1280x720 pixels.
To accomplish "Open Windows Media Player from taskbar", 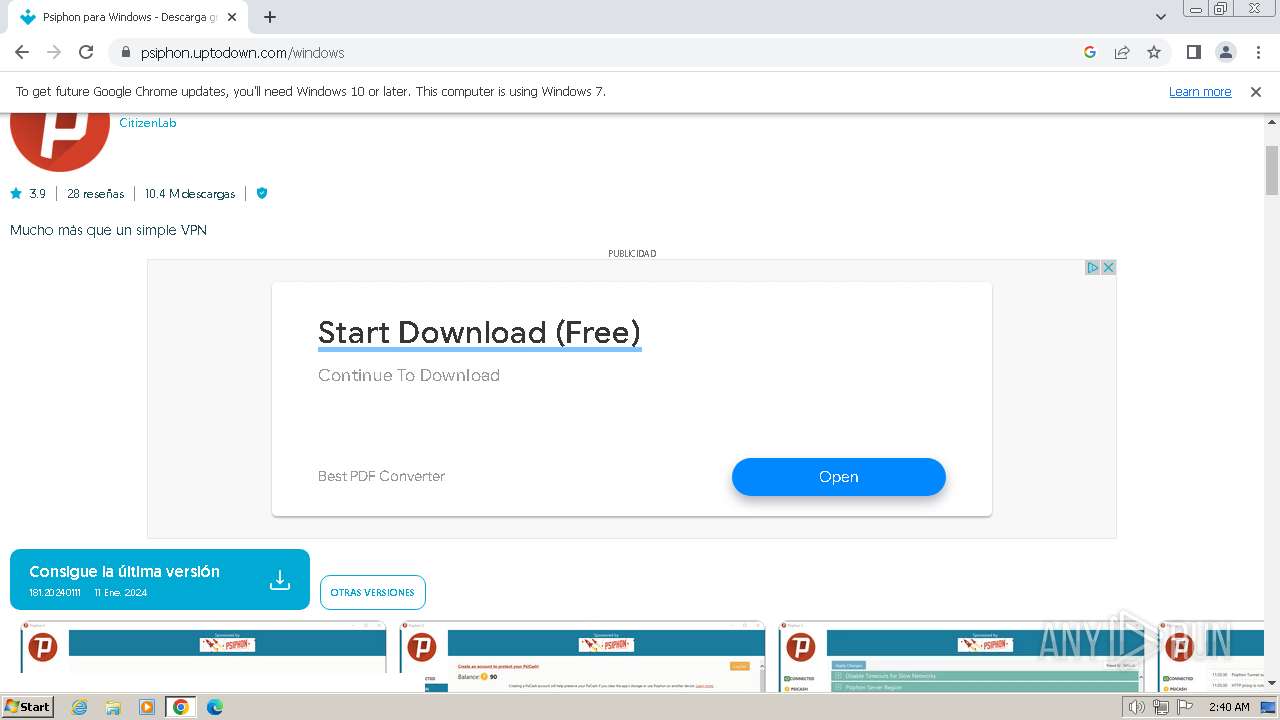I will click(x=147, y=707).
